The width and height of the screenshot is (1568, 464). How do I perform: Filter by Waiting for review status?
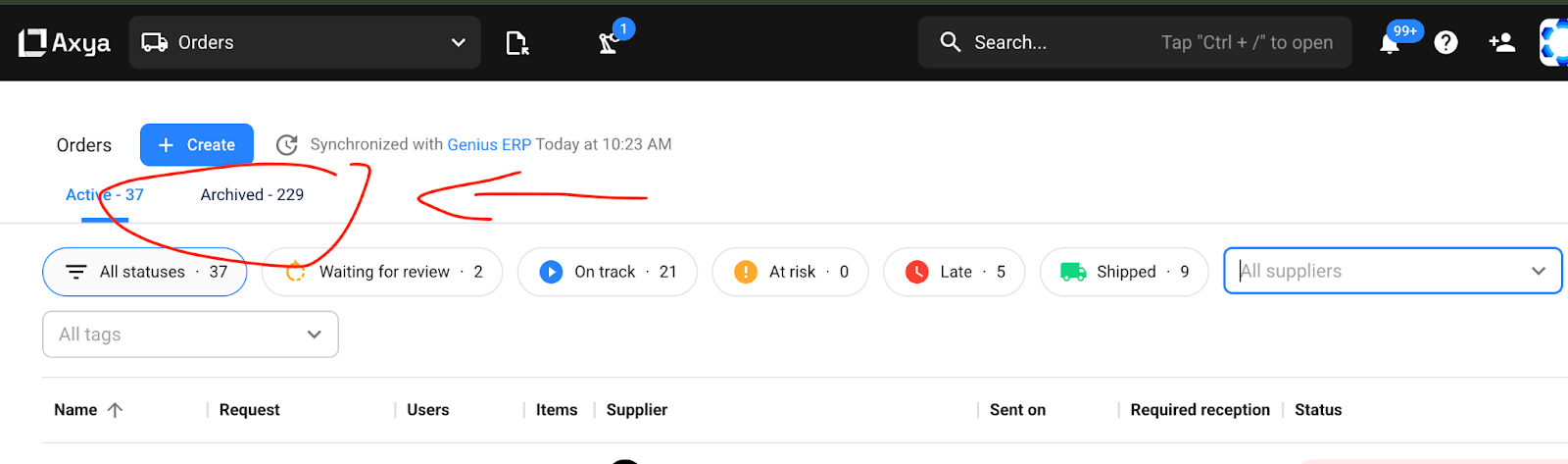pos(382,272)
